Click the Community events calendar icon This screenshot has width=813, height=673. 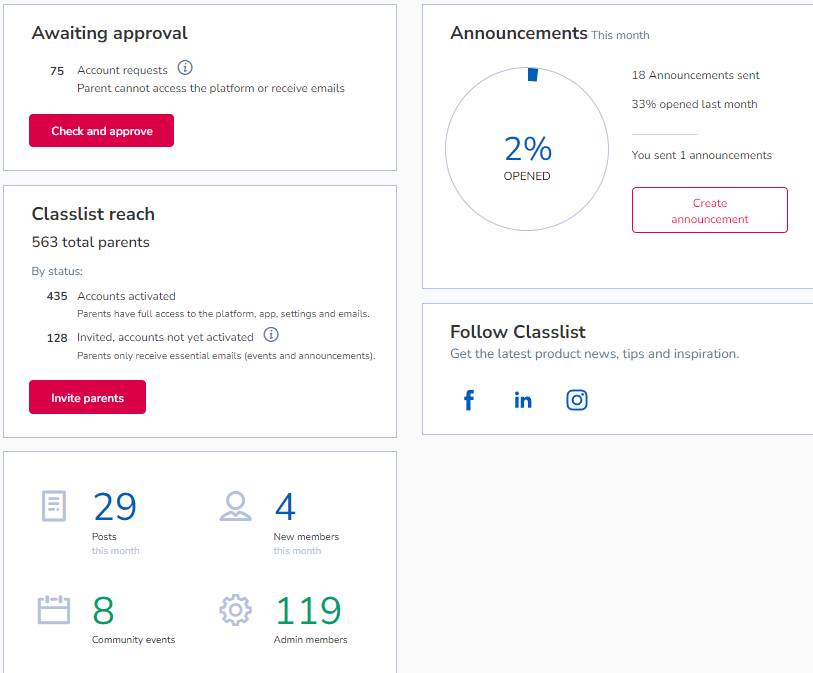point(54,610)
